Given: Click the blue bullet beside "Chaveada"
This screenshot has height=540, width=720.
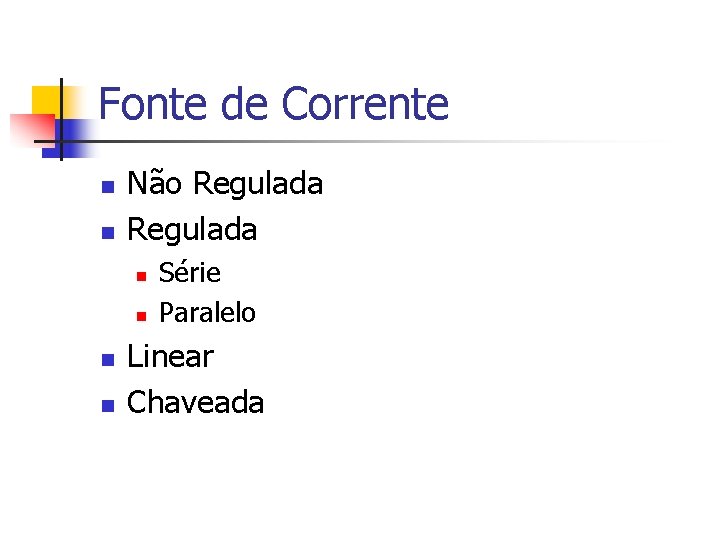Looking at the screenshot, I should coord(107,406).
